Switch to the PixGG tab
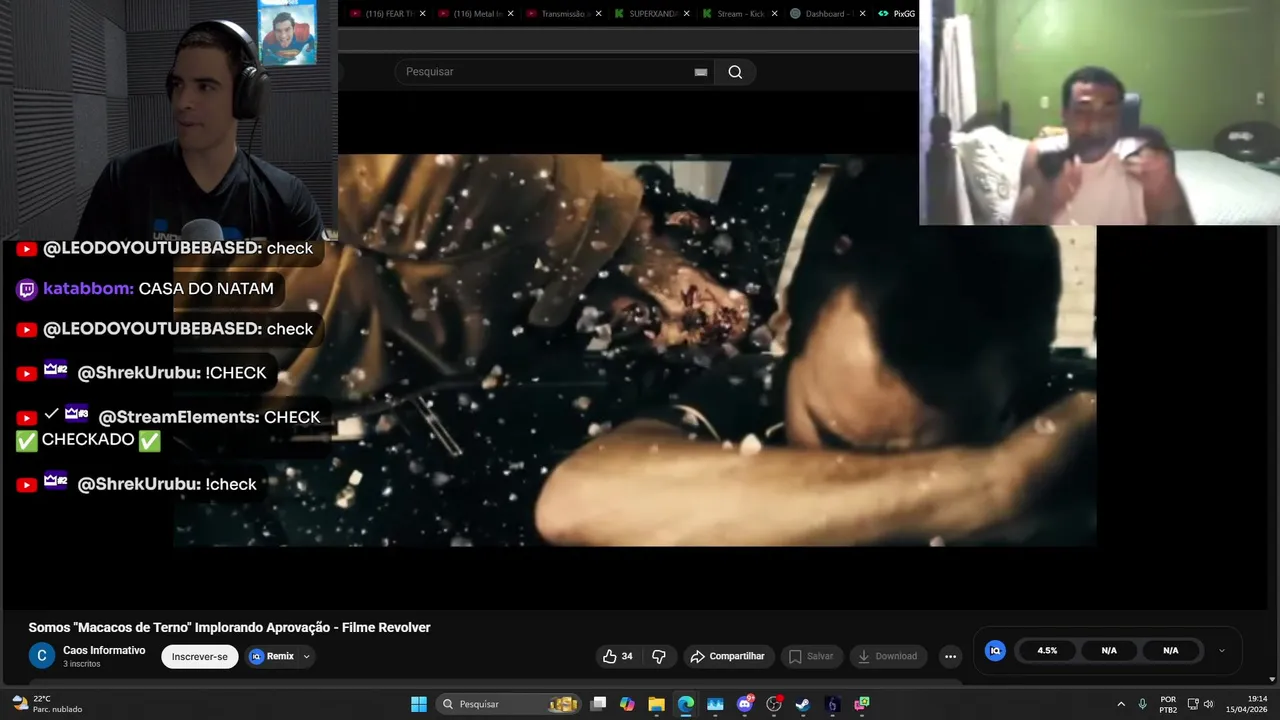Screen dimensions: 1280x720 897,14
